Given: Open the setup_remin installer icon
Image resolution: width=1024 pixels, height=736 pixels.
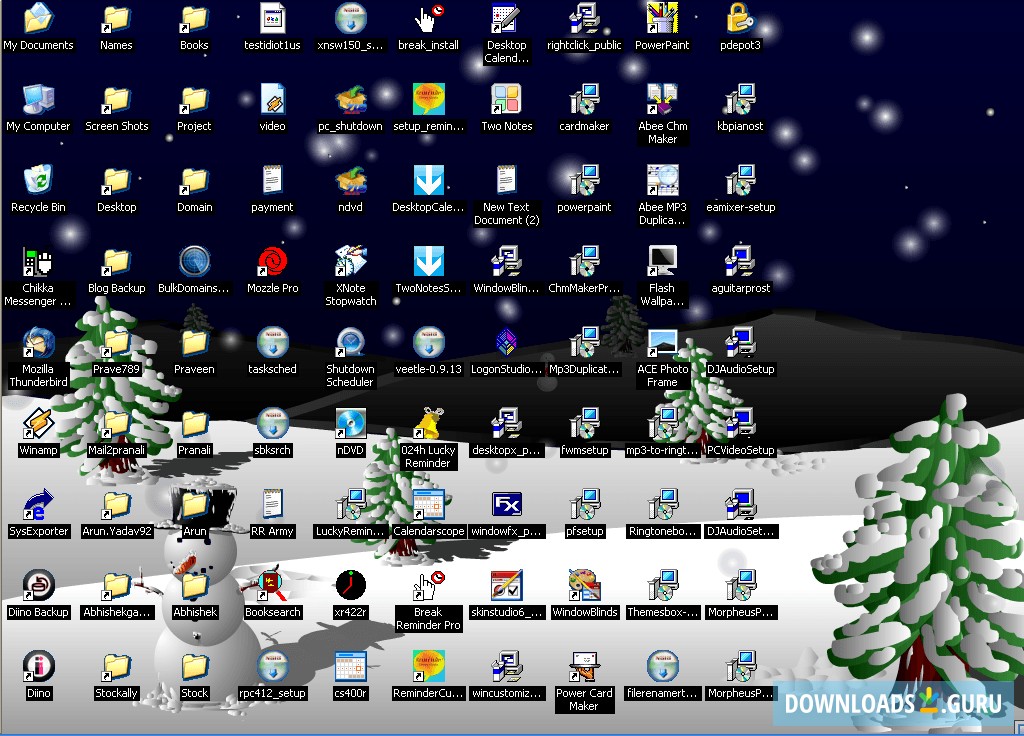Looking at the screenshot, I should [428, 99].
